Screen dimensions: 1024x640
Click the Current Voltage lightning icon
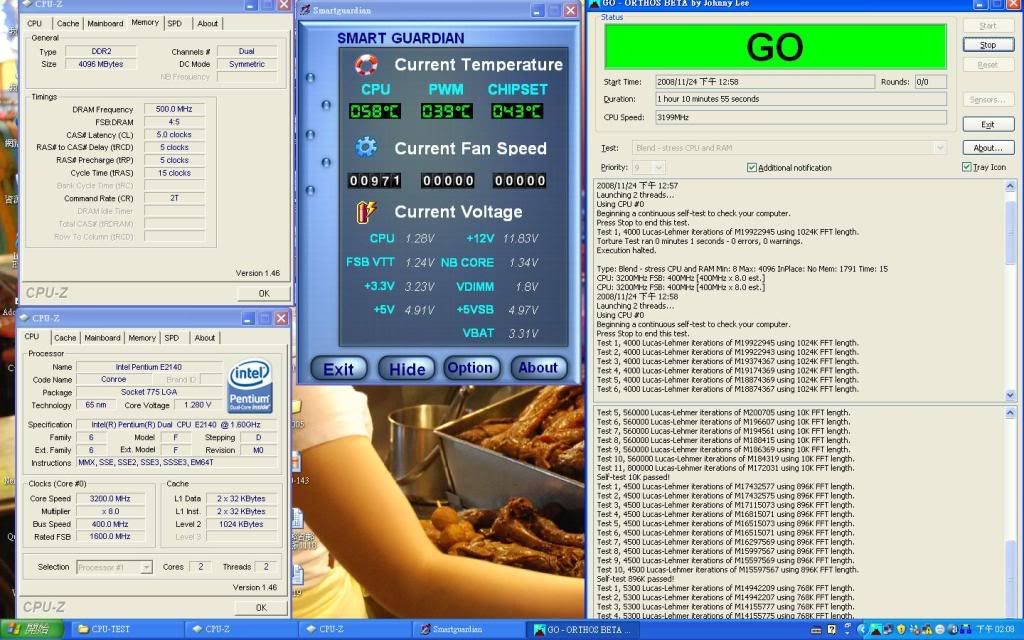366,212
